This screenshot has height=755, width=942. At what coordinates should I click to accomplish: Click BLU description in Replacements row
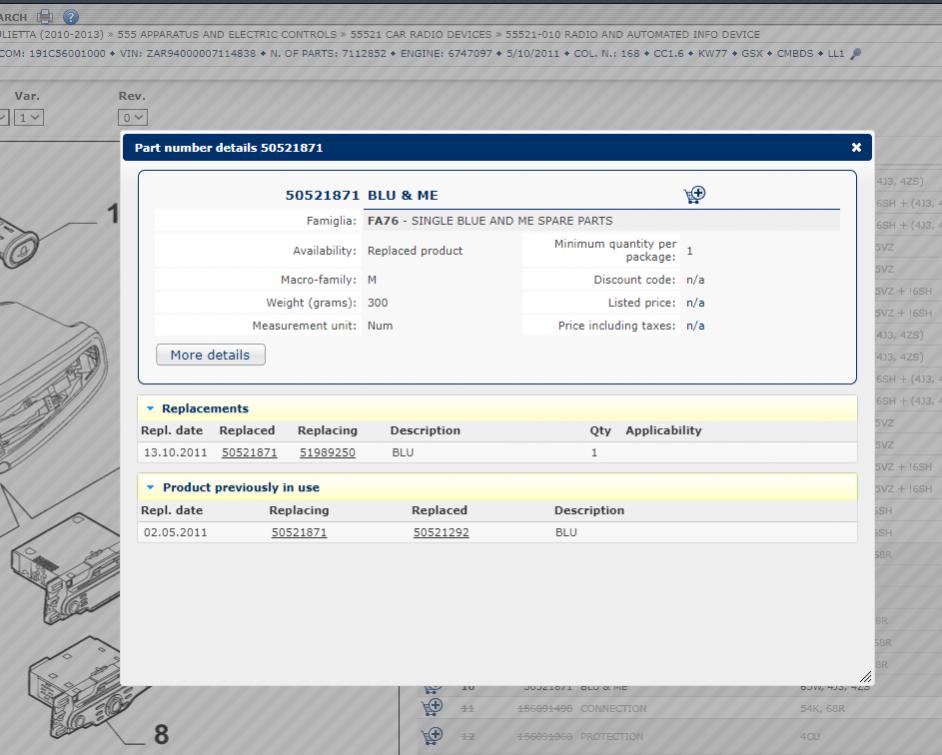[x=403, y=452]
